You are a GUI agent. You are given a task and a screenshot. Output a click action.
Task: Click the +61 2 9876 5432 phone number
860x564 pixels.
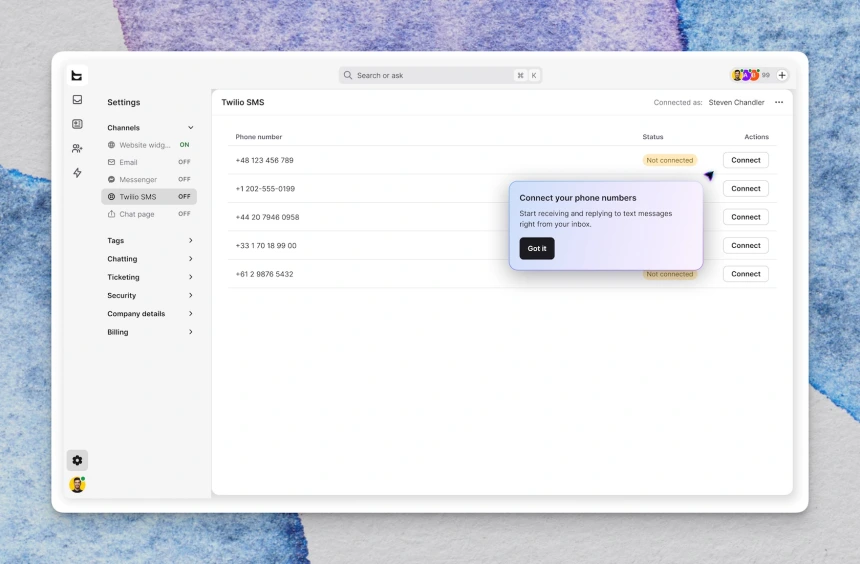point(264,274)
